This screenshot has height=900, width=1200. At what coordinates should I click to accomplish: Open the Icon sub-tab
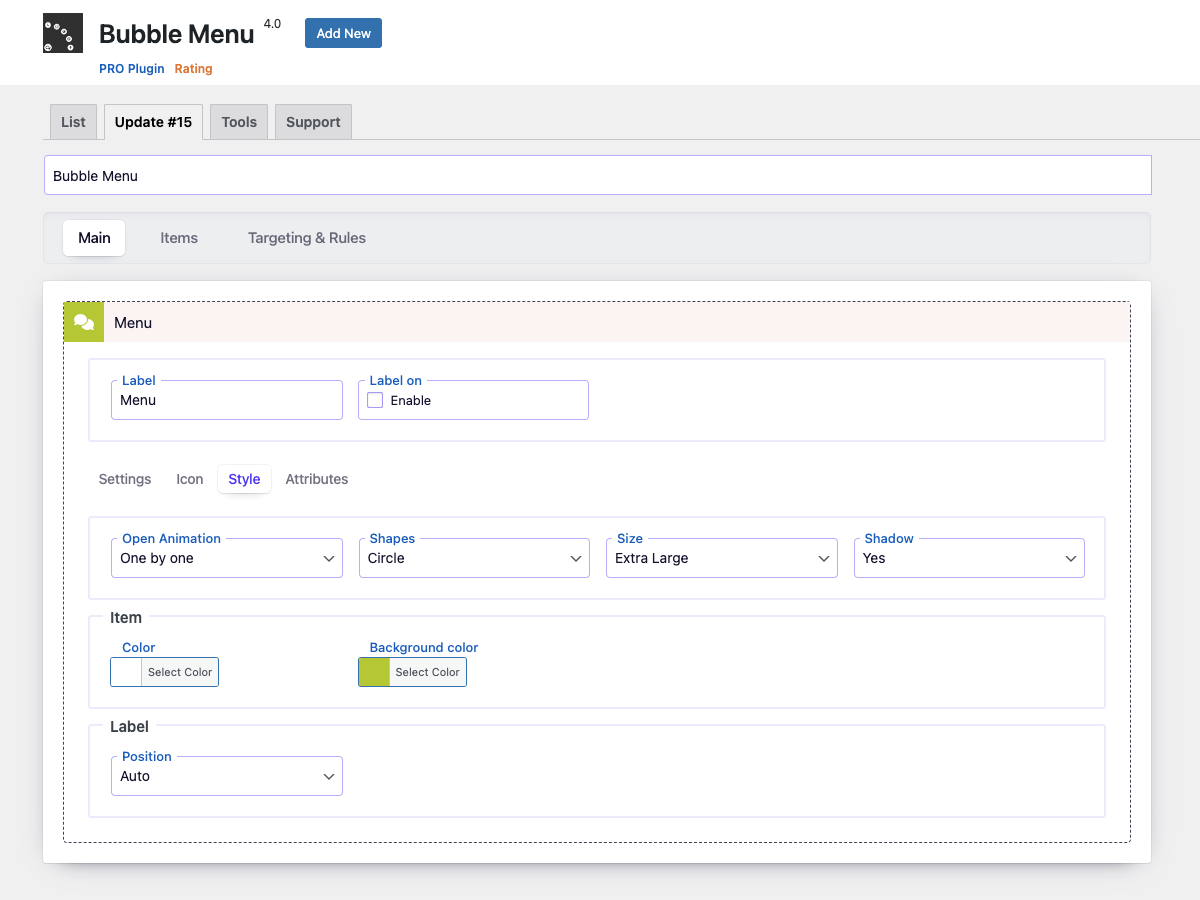pyautogui.click(x=190, y=479)
